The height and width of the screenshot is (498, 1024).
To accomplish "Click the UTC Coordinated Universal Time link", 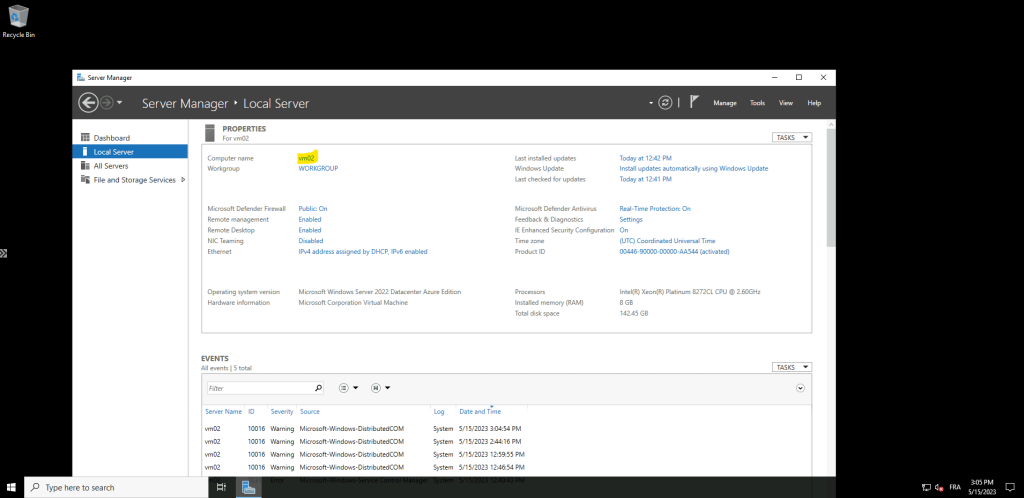I will coord(667,241).
